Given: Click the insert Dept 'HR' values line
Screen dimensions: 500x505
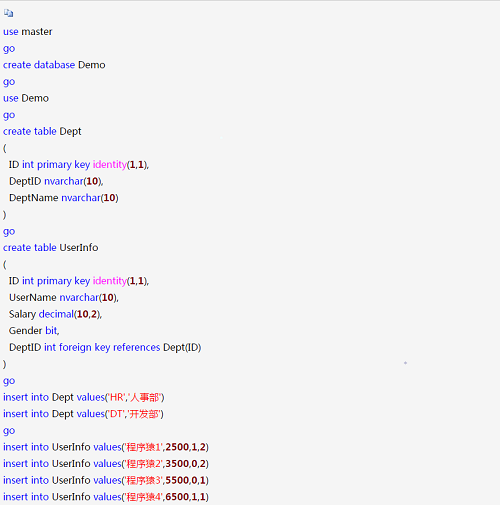Looking at the screenshot, I should click(84, 397).
